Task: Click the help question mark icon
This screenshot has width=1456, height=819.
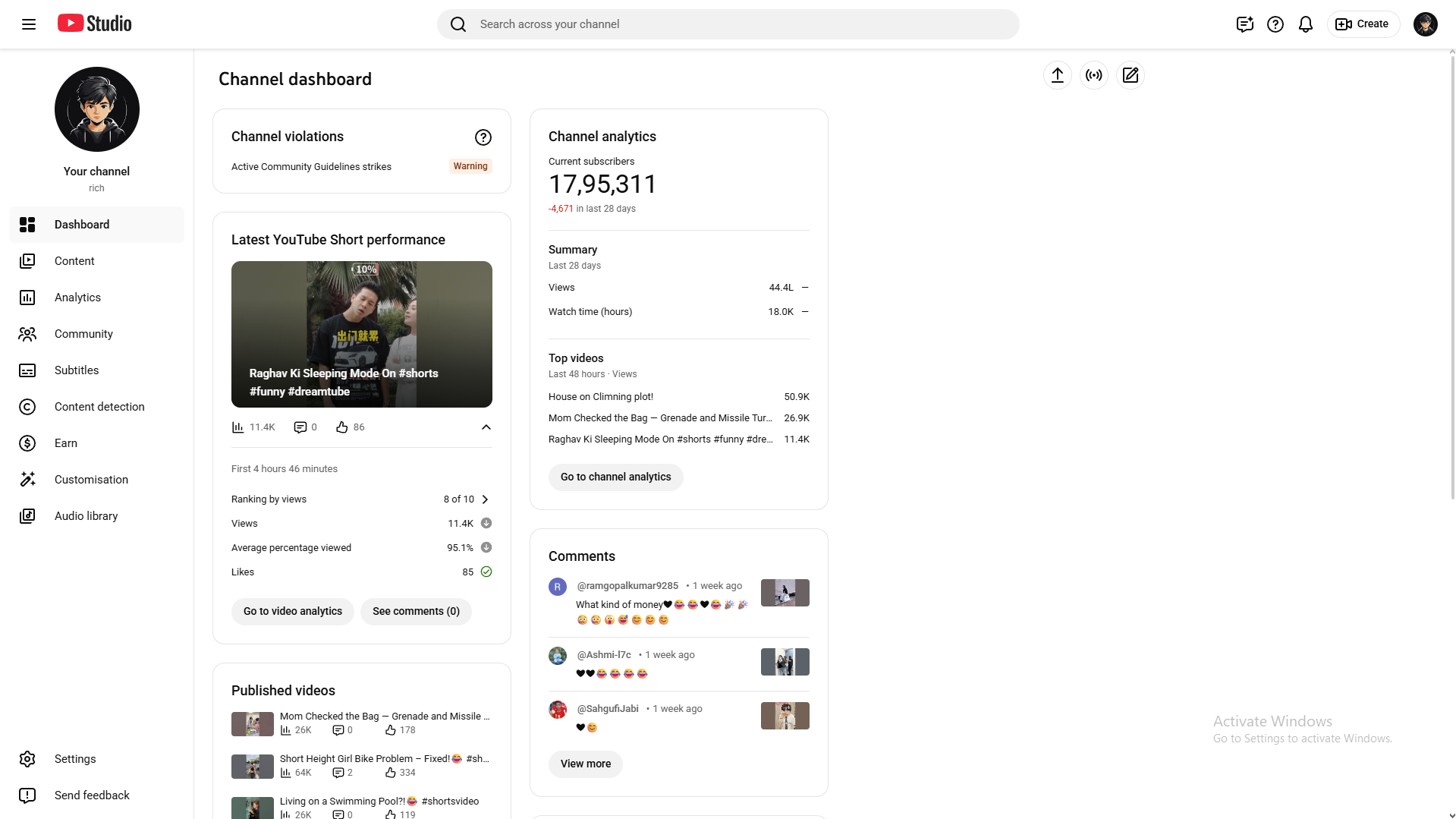Action: pyautogui.click(x=1275, y=24)
